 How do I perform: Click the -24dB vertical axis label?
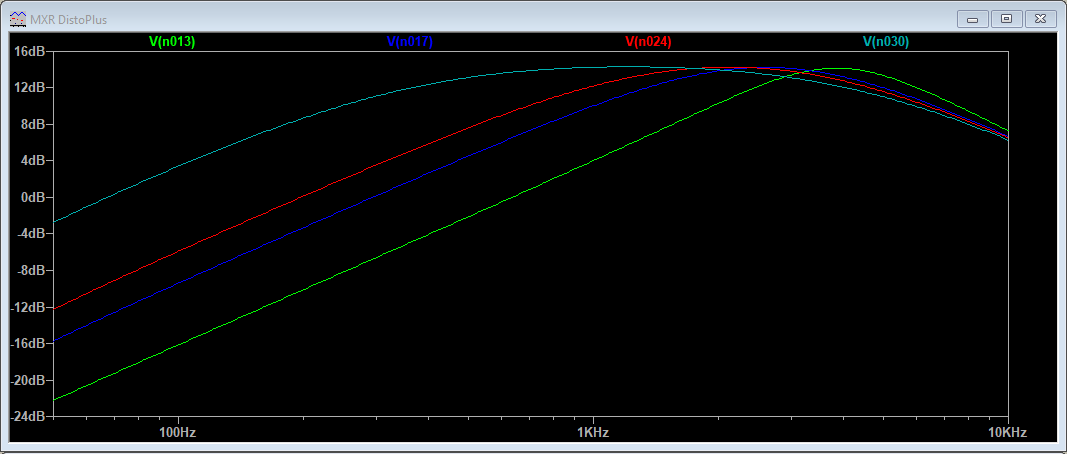pyautogui.click(x=28, y=416)
